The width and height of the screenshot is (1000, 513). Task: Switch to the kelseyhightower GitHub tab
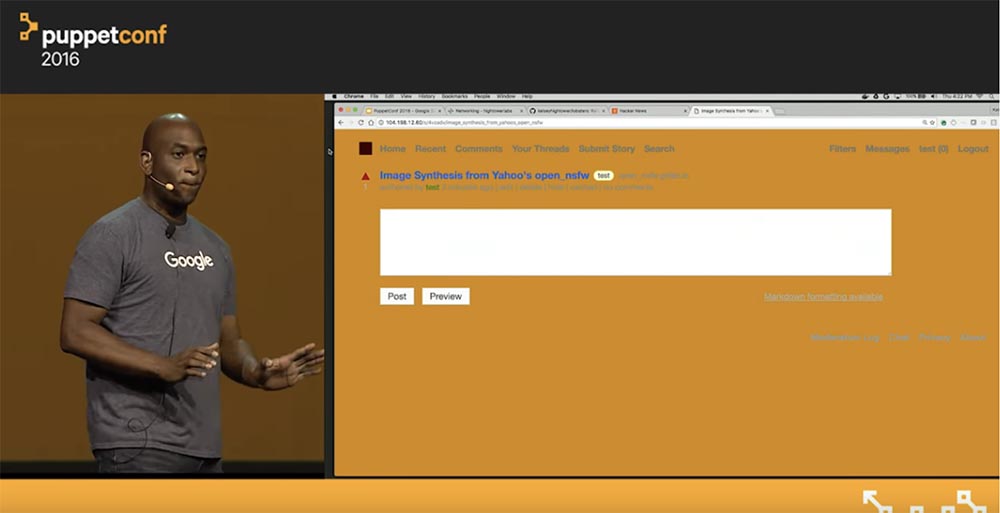click(x=566, y=111)
